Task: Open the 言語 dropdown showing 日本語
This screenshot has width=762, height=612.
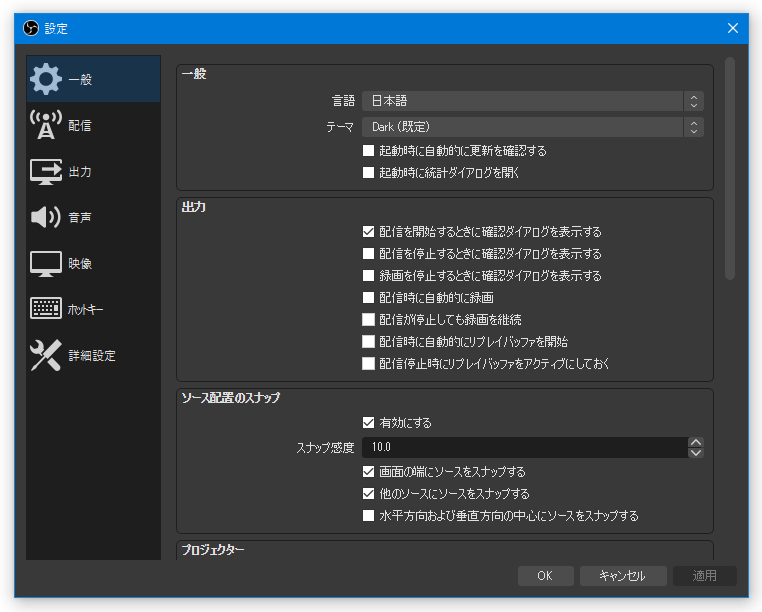Action: [x=533, y=101]
